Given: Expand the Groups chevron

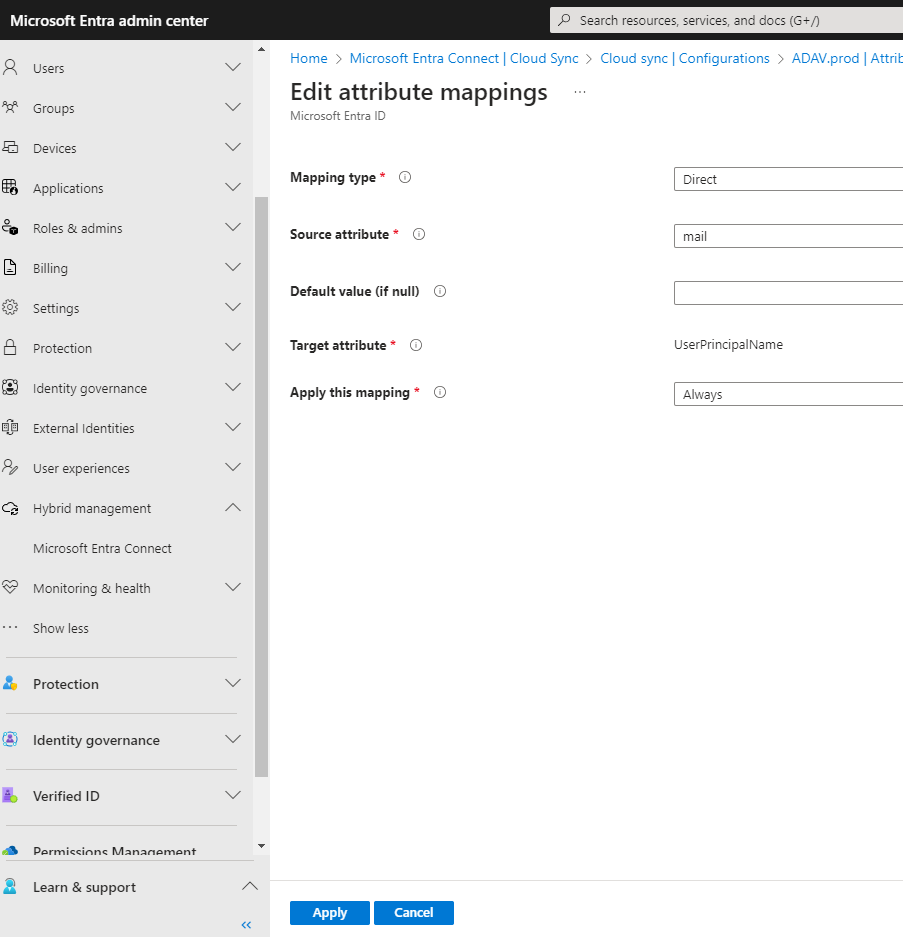Looking at the screenshot, I should pos(233,107).
